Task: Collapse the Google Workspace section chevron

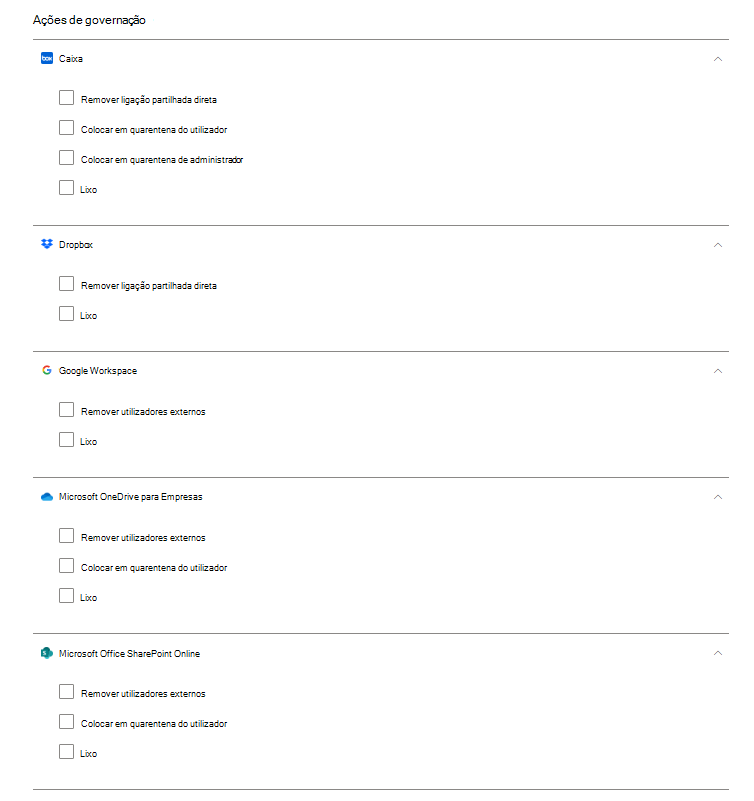Action: 718,371
